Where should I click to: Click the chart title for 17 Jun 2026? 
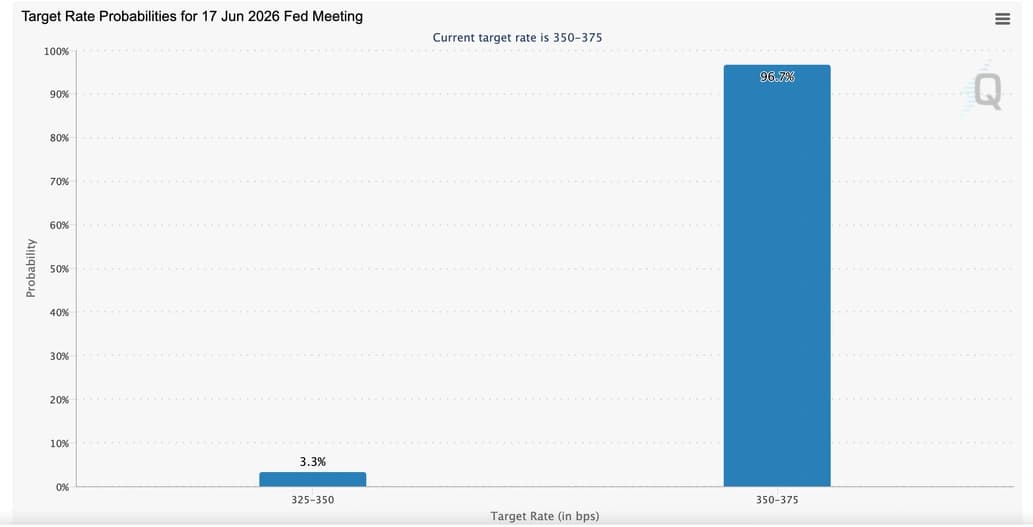coord(192,16)
